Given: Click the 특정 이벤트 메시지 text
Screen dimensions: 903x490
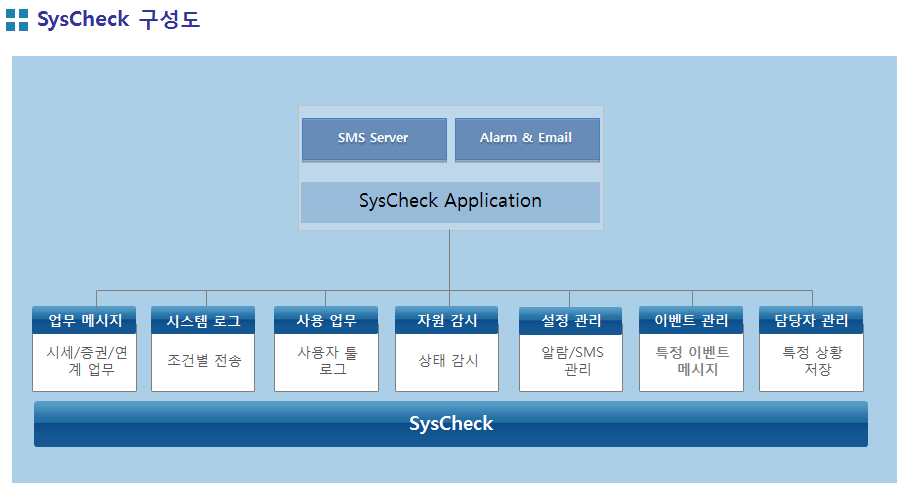Looking at the screenshot, I should (x=692, y=360).
